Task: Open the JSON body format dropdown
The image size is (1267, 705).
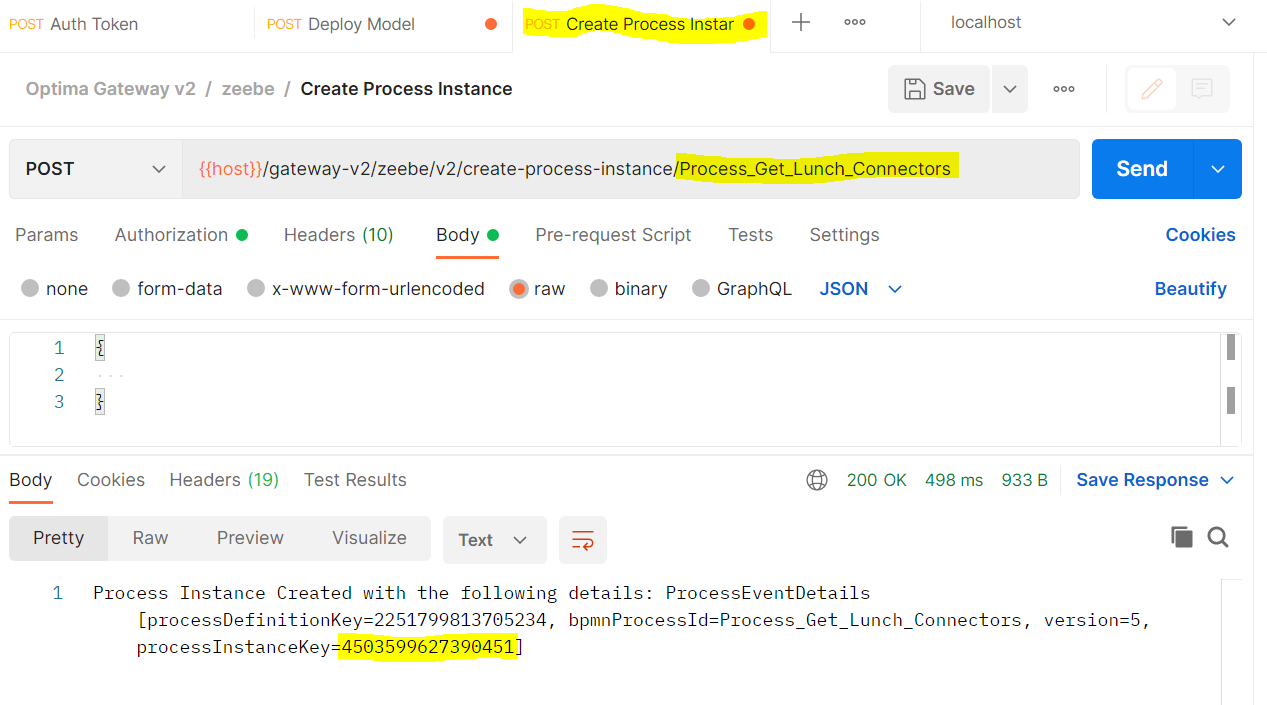Action: (x=861, y=289)
